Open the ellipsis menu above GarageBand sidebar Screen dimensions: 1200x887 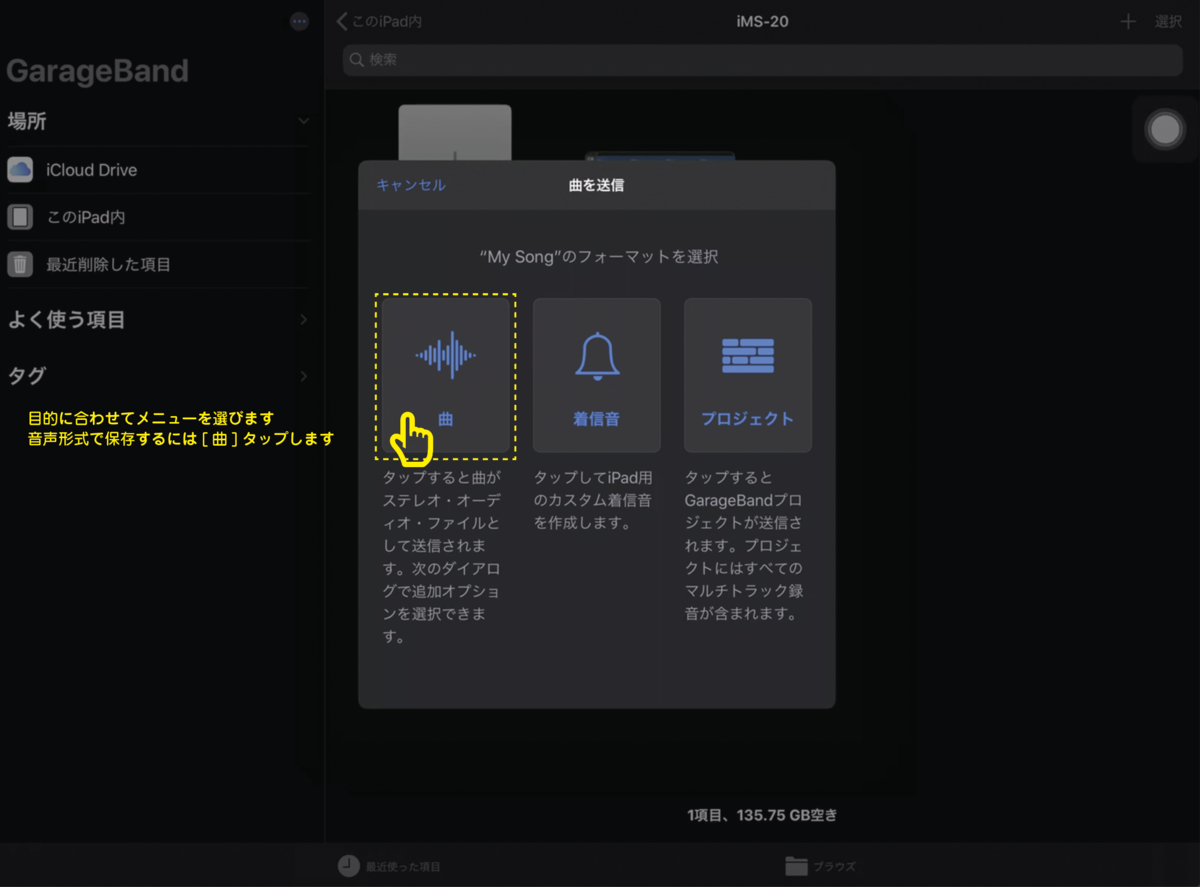299,21
